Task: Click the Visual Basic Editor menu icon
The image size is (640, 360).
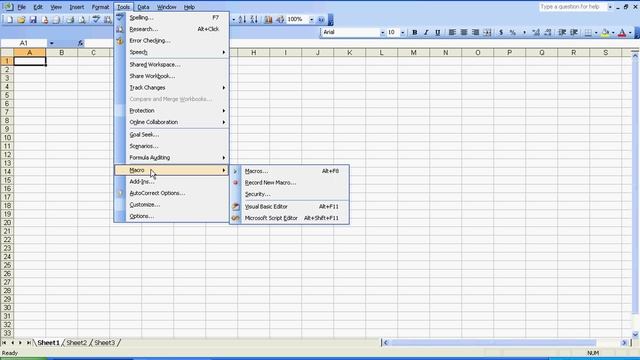Action: coord(236,207)
